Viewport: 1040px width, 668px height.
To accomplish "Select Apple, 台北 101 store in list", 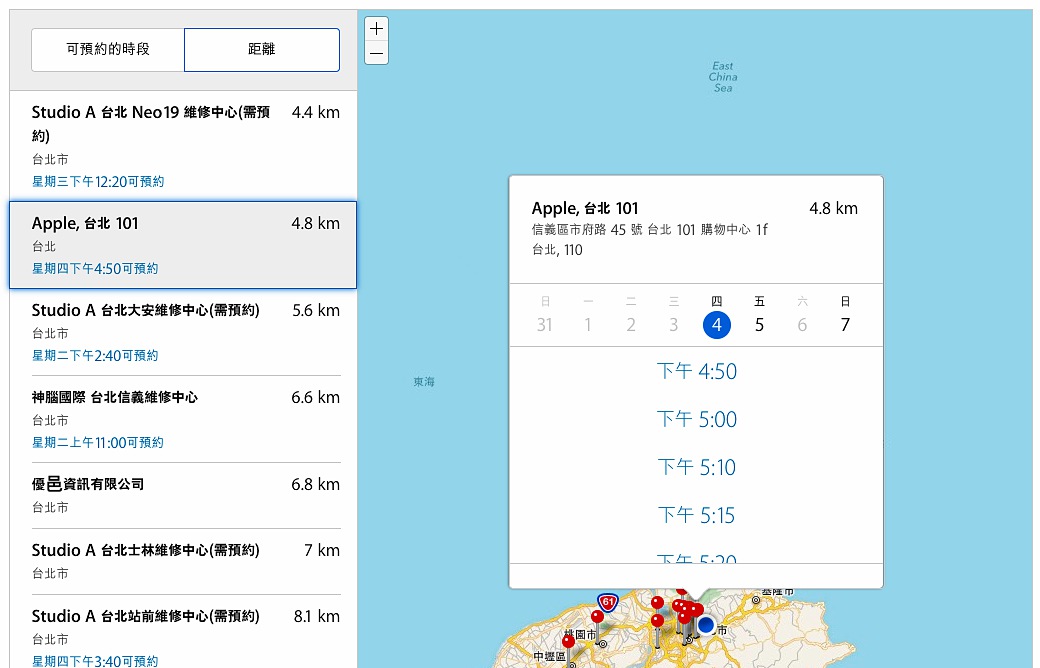I will pos(183,245).
